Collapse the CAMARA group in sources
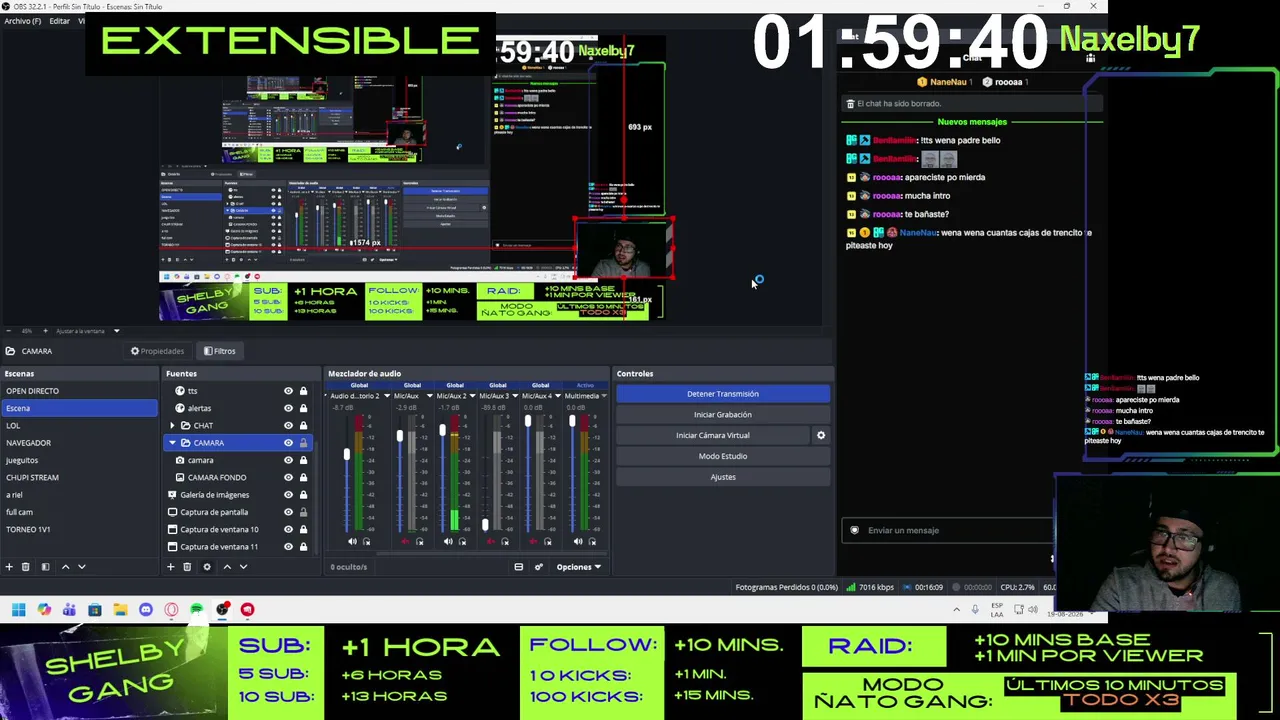The width and height of the screenshot is (1280, 720). 172,443
